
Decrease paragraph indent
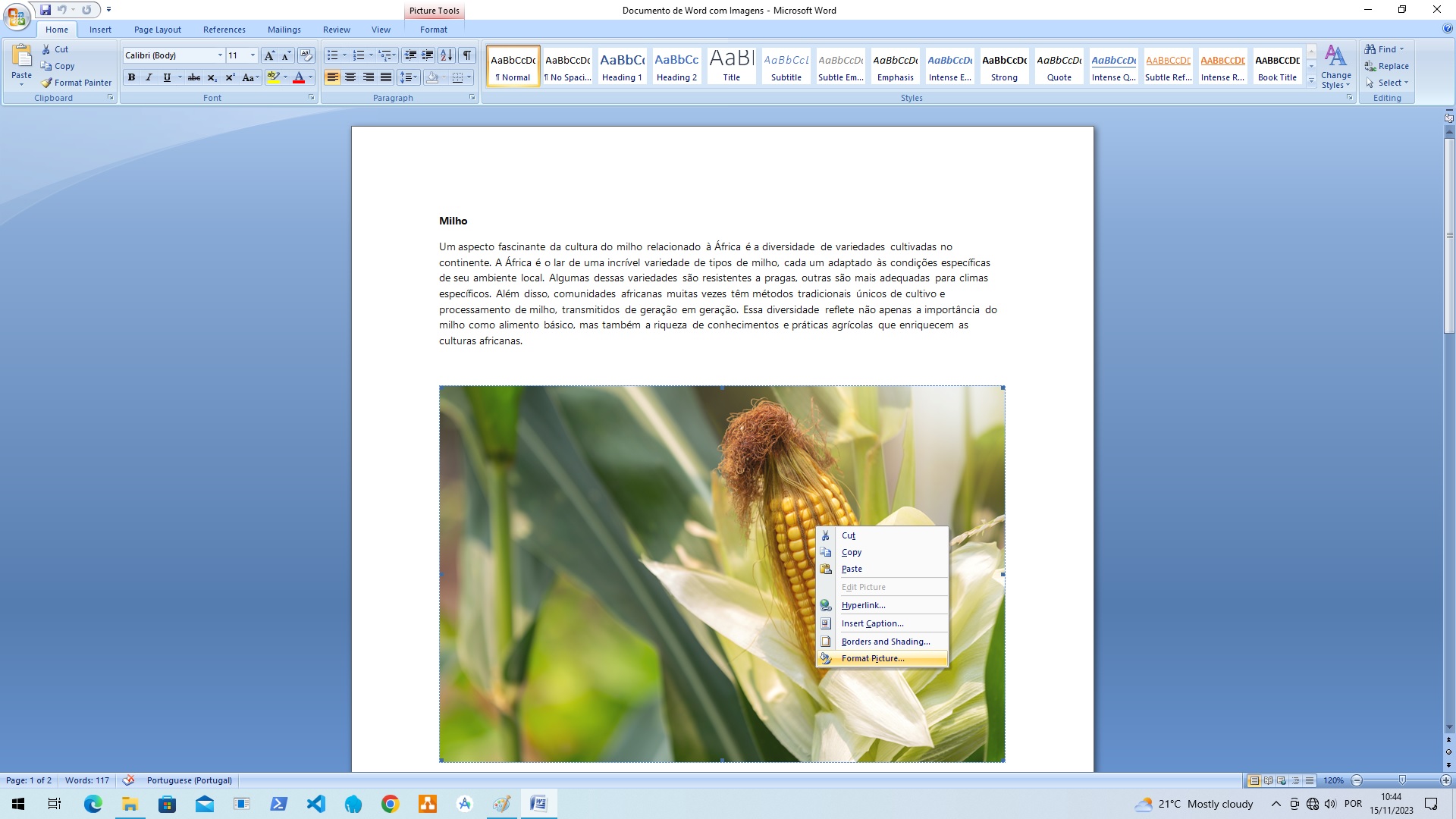point(410,55)
